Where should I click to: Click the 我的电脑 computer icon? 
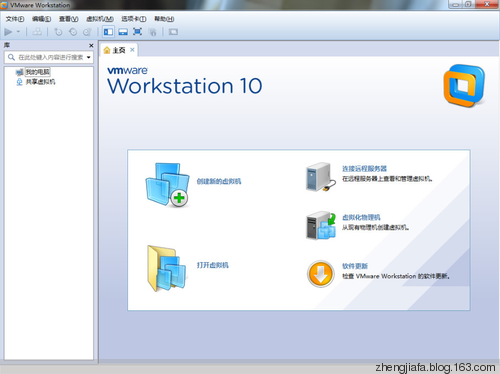point(20,72)
